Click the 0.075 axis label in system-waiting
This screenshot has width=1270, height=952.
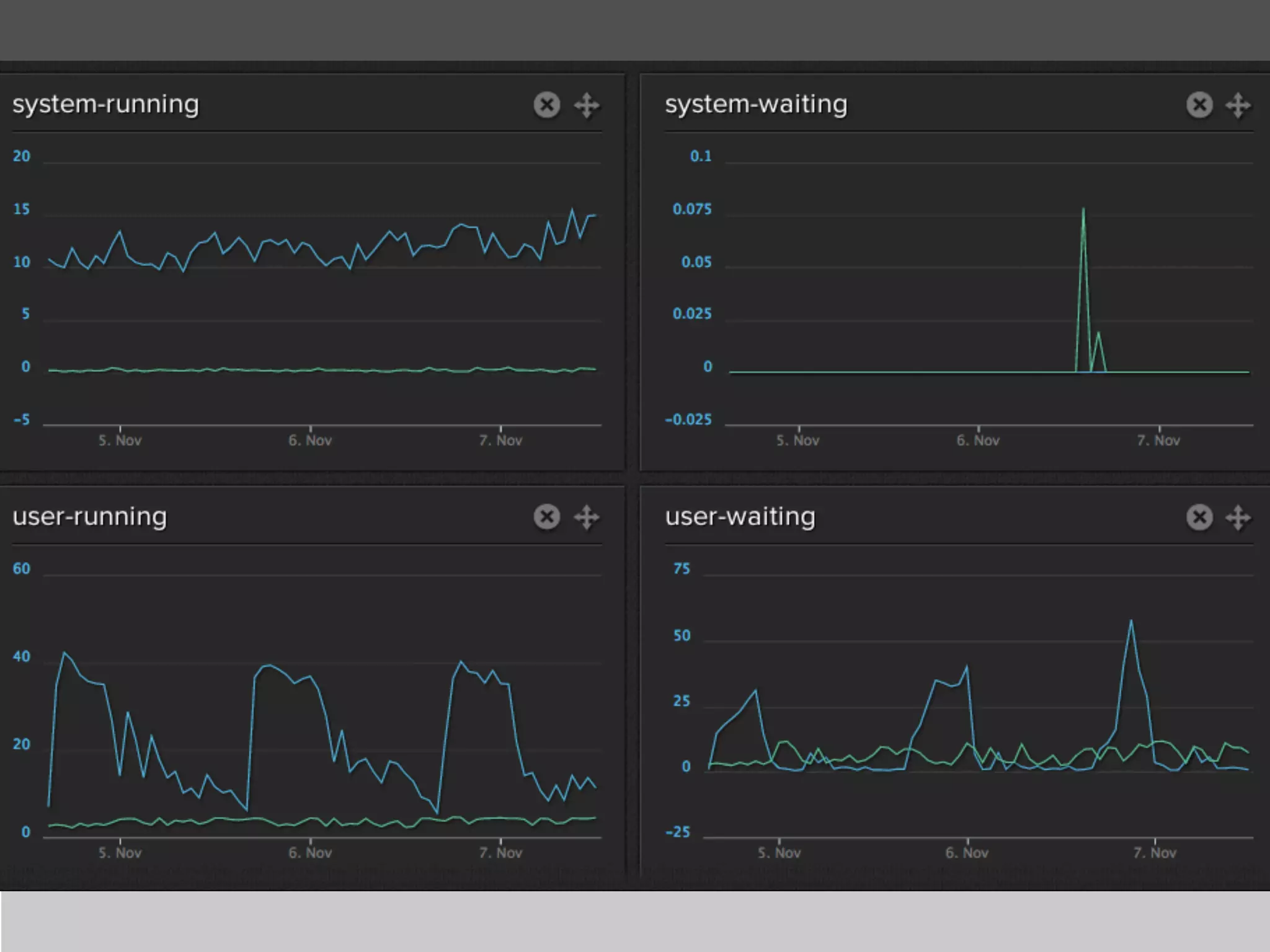(x=692, y=209)
